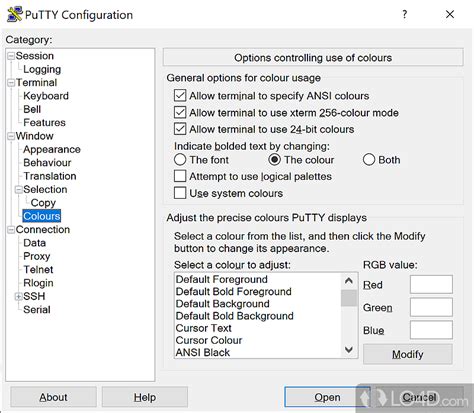Open the Copy category
The height and width of the screenshot is (413, 474).
(43, 203)
